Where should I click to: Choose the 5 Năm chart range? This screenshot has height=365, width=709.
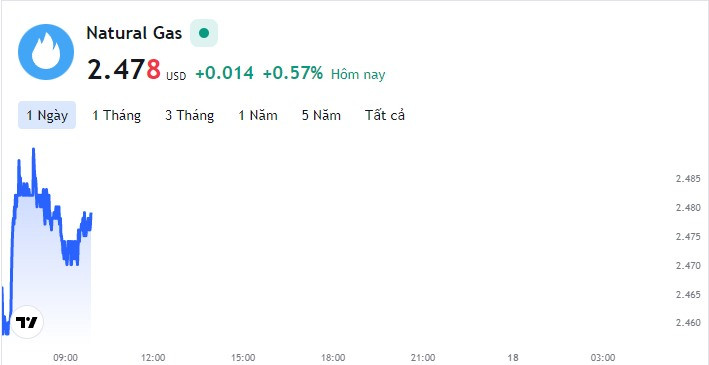click(321, 115)
